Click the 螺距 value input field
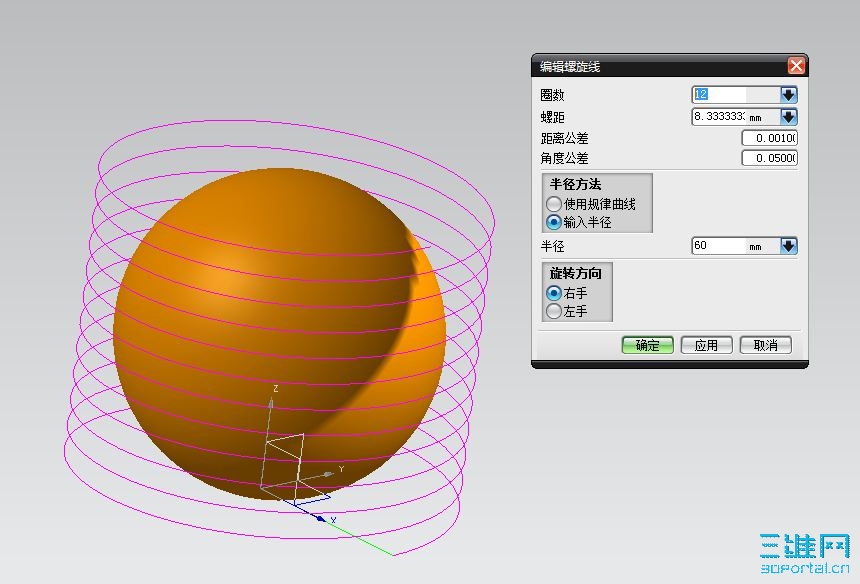The image size is (860, 584). pos(735,117)
